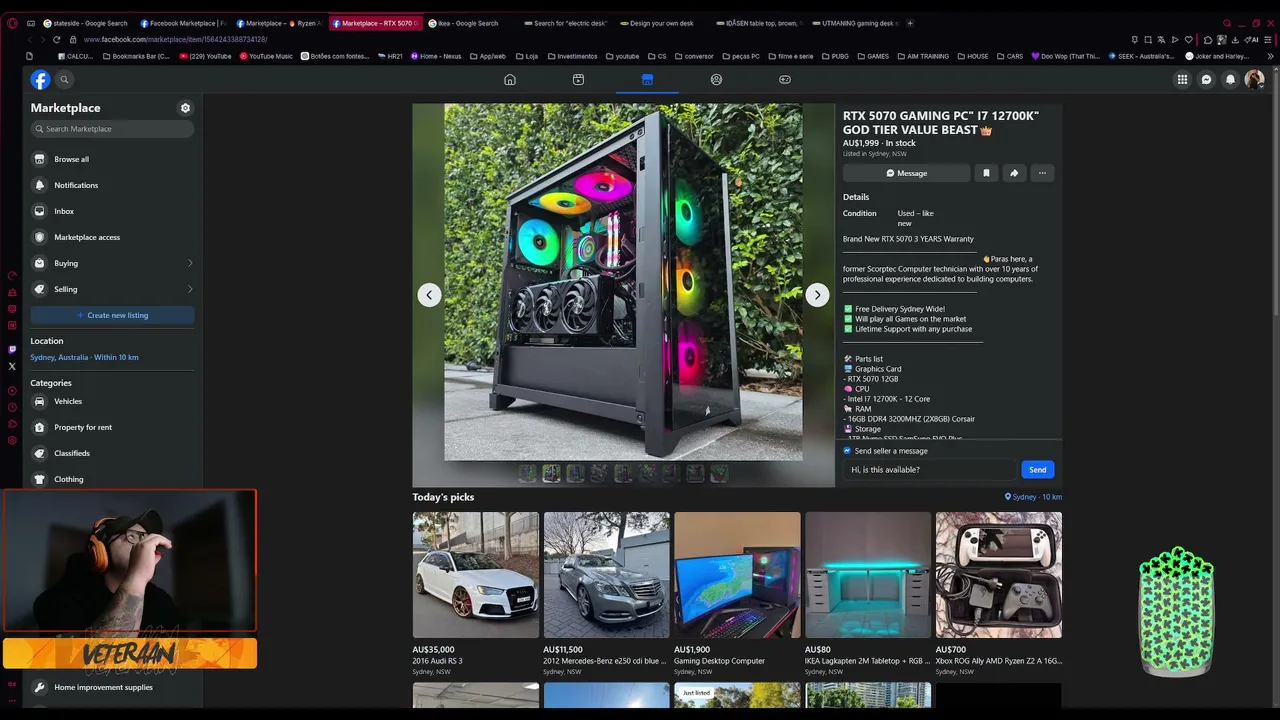The width and height of the screenshot is (1280, 720).
Task: Open the 2016 Audi RS 3 listing photo
Action: (x=476, y=575)
